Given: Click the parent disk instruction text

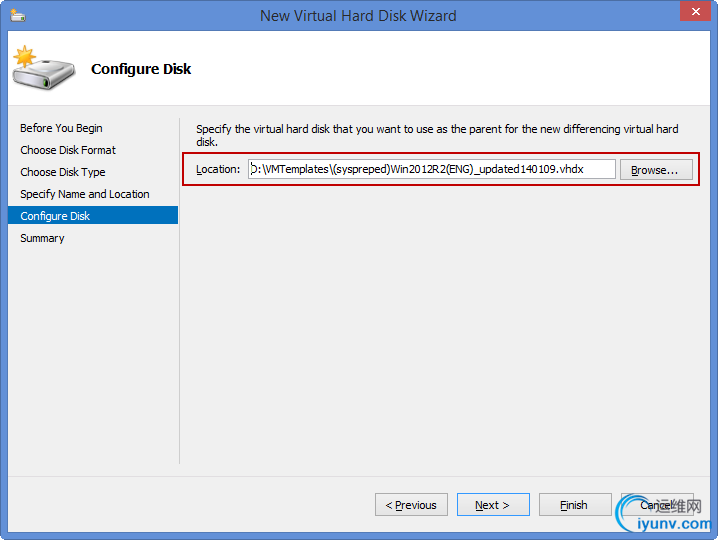Looking at the screenshot, I should (x=437, y=135).
